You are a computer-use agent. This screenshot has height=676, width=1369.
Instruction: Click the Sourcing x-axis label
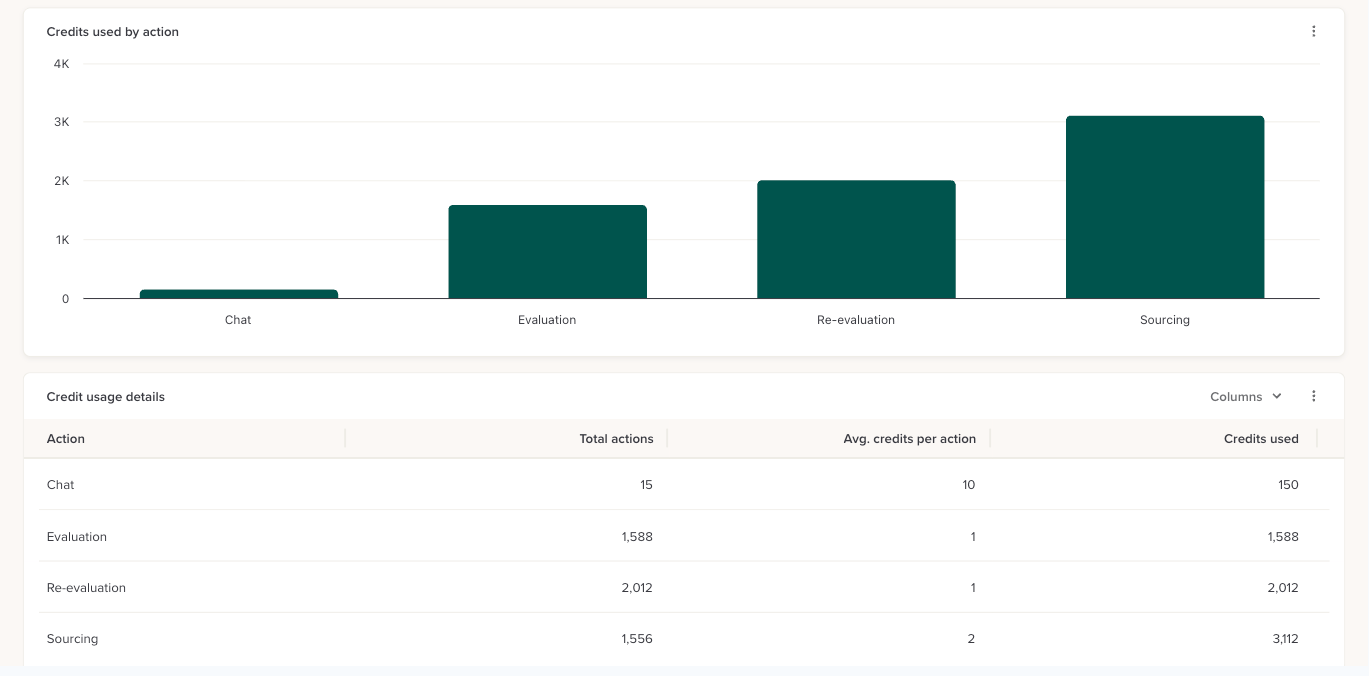1165,320
